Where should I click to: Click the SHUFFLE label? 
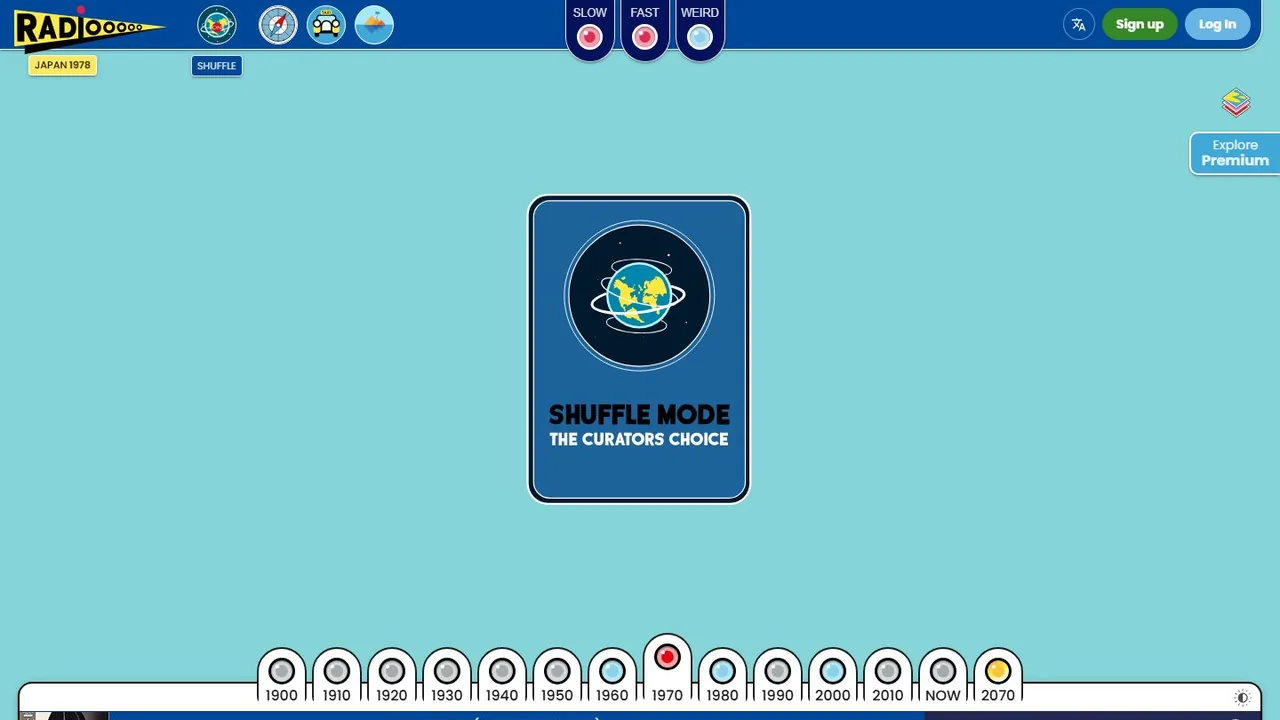point(217,66)
